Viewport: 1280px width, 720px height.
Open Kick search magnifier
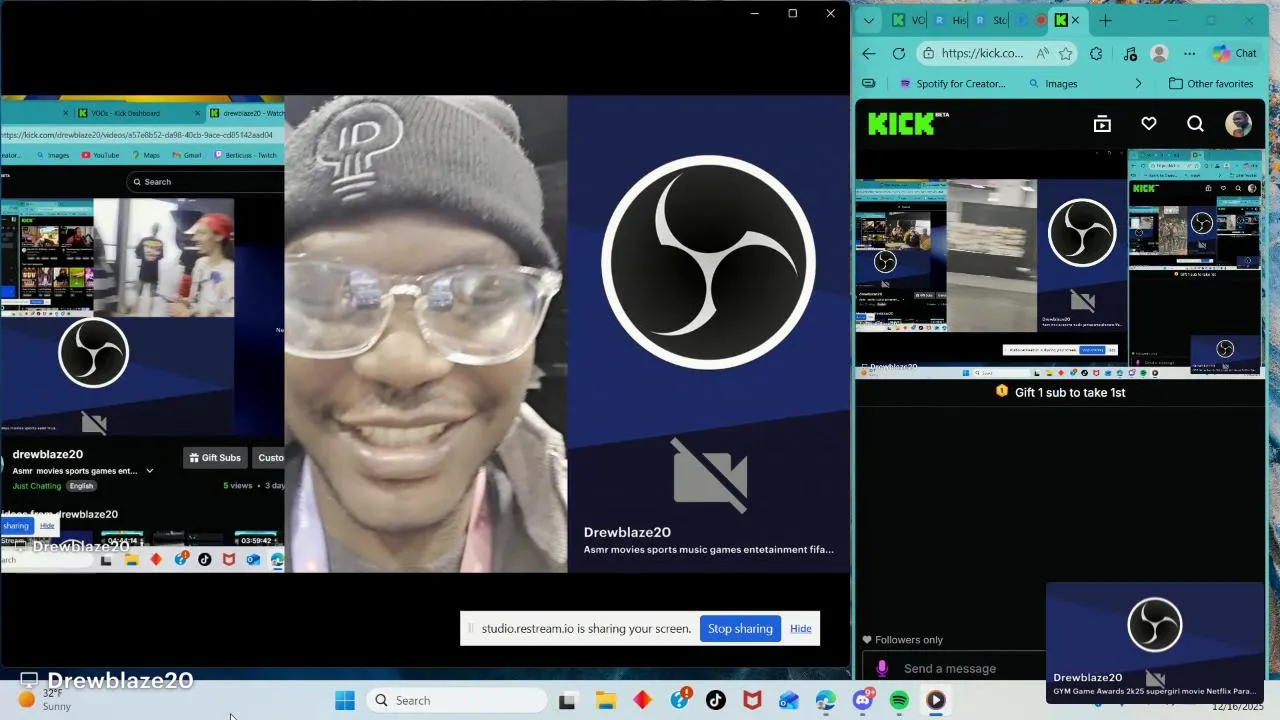point(1195,124)
